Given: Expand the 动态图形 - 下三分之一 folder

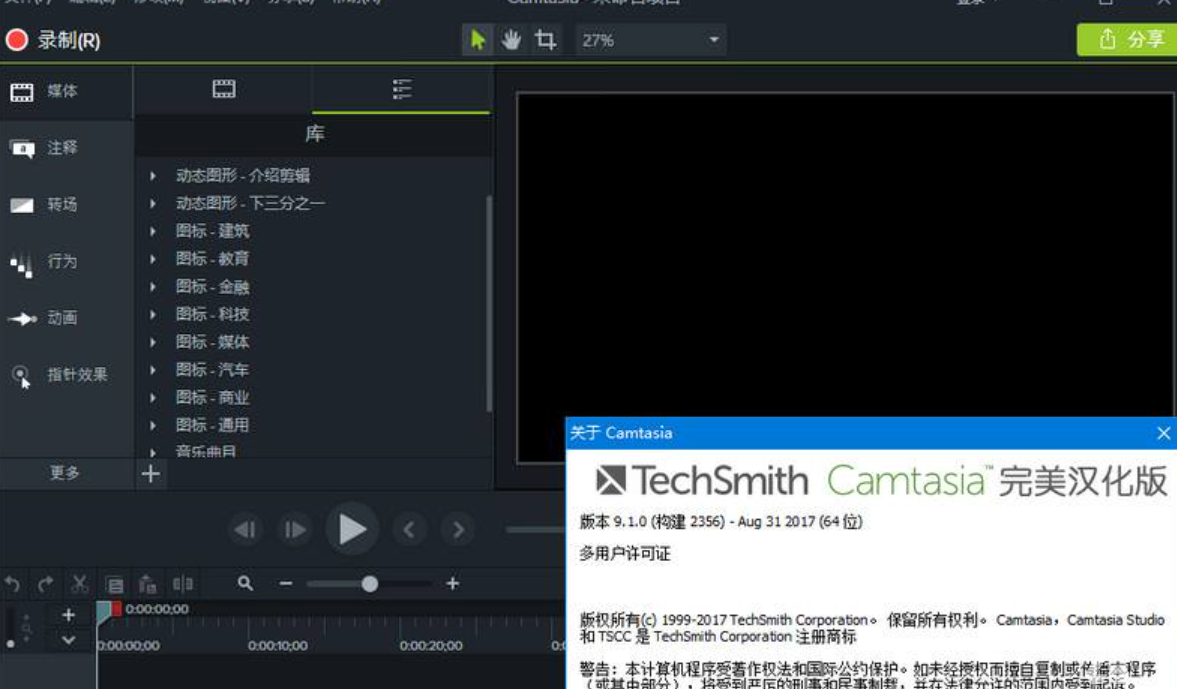Looking at the screenshot, I should (x=153, y=203).
